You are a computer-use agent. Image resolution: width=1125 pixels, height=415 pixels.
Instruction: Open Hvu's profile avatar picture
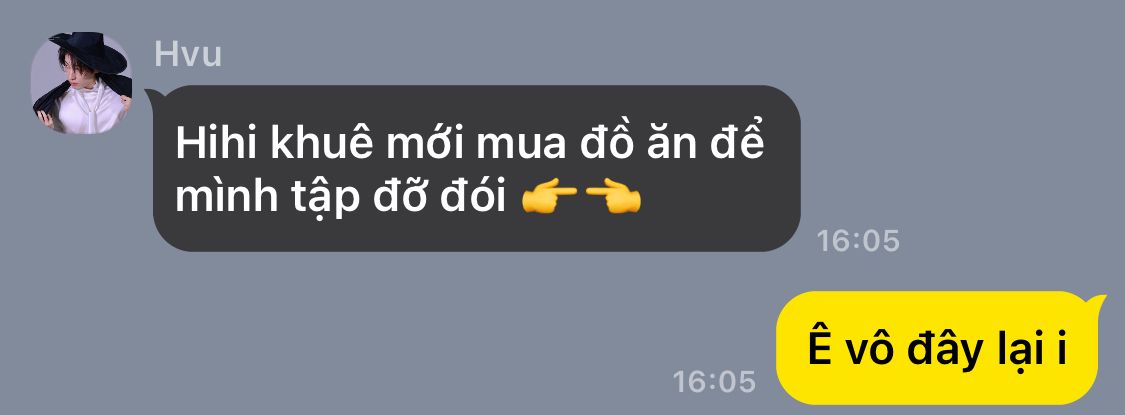(x=81, y=83)
